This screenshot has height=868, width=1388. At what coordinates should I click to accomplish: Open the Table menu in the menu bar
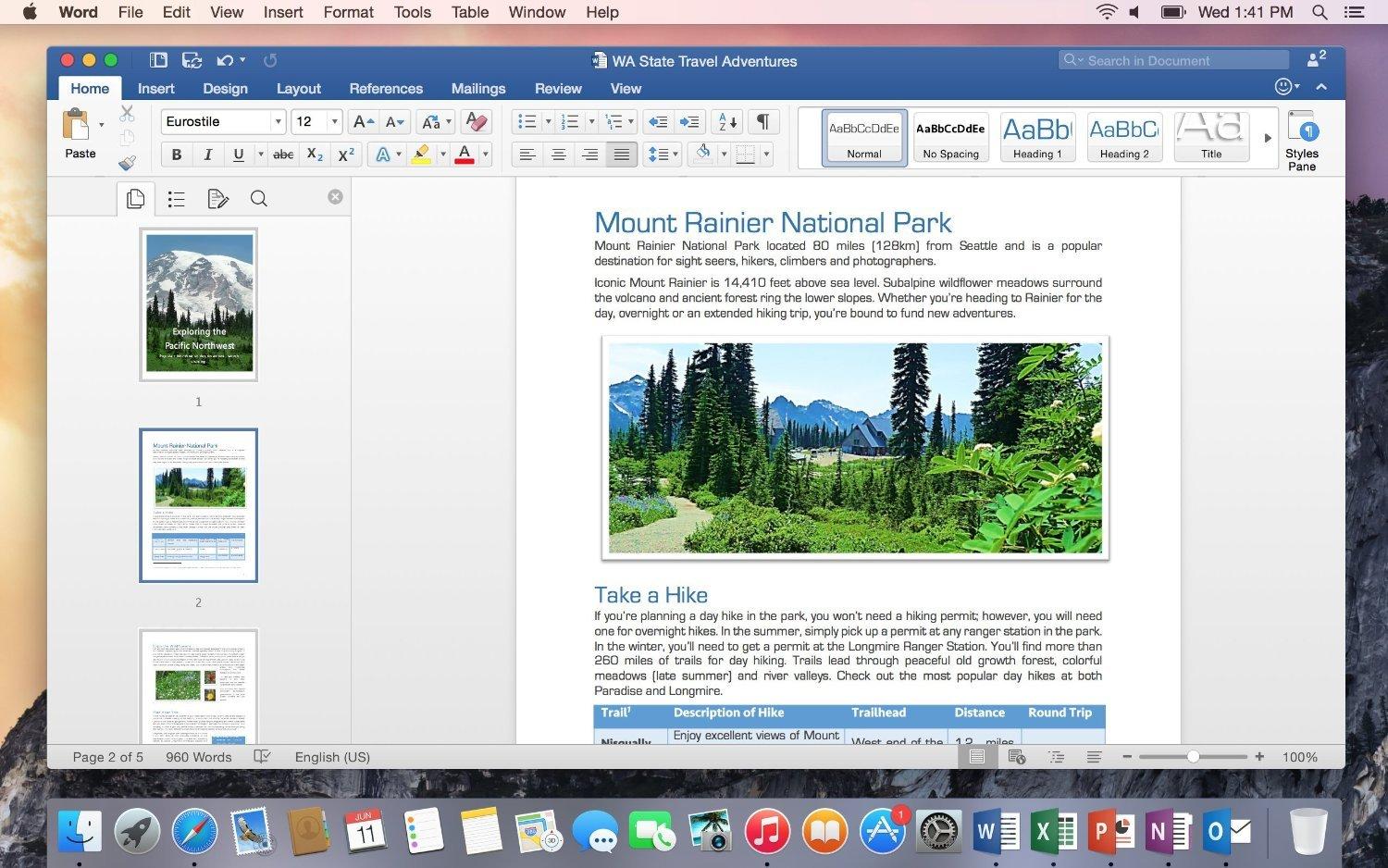pos(469,12)
